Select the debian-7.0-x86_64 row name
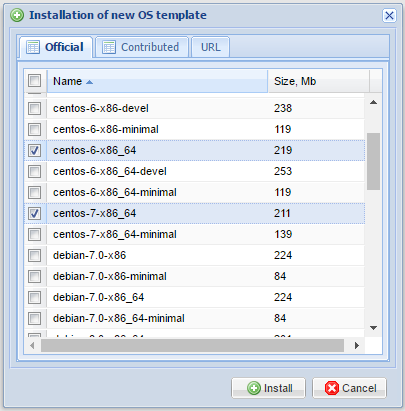Viewport: 405px width, 411px height. pyautogui.click(x=98, y=297)
